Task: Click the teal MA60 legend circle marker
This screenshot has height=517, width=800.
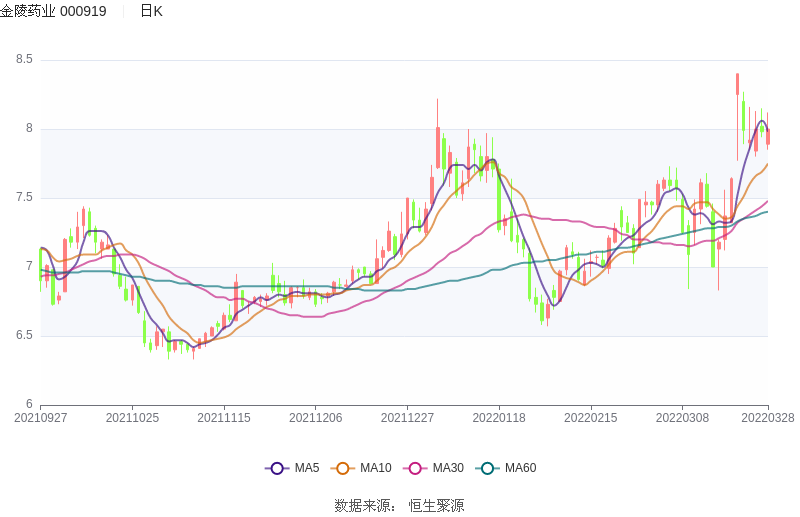Action: click(x=487, y=468)
